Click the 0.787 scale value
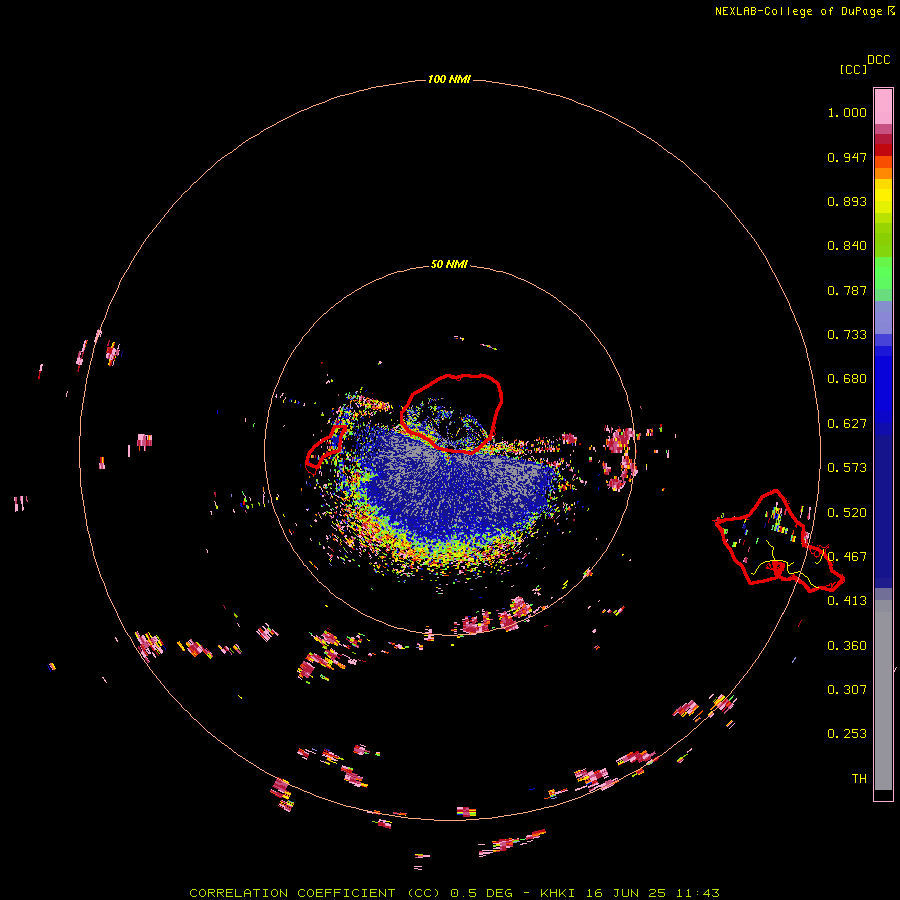The image size is (900, 900). click(847, 290)
